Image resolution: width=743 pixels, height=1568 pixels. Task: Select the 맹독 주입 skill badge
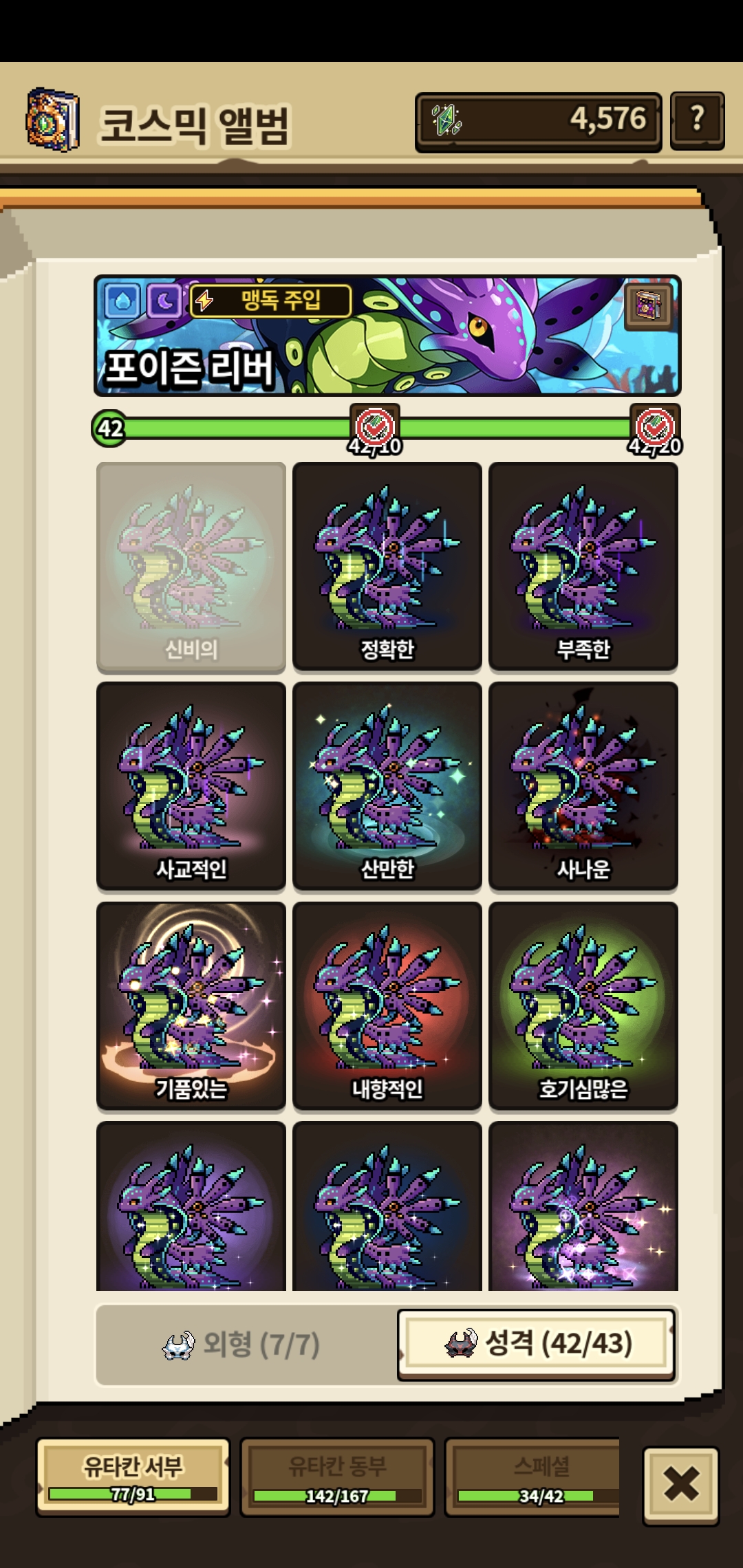270,301
